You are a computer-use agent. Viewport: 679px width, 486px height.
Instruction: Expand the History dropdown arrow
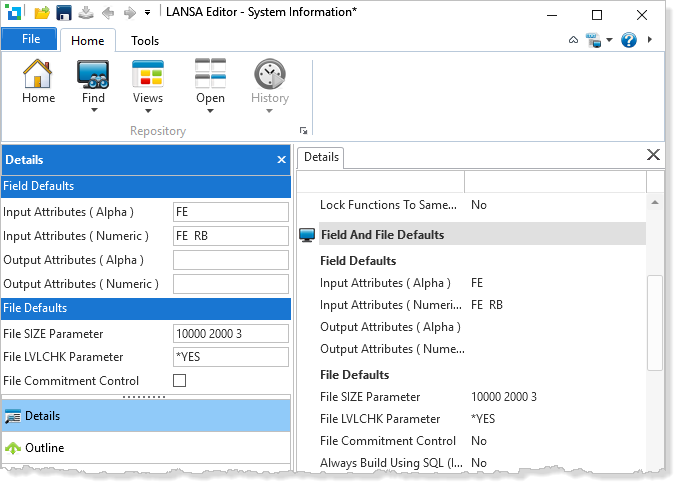[269, 111]
